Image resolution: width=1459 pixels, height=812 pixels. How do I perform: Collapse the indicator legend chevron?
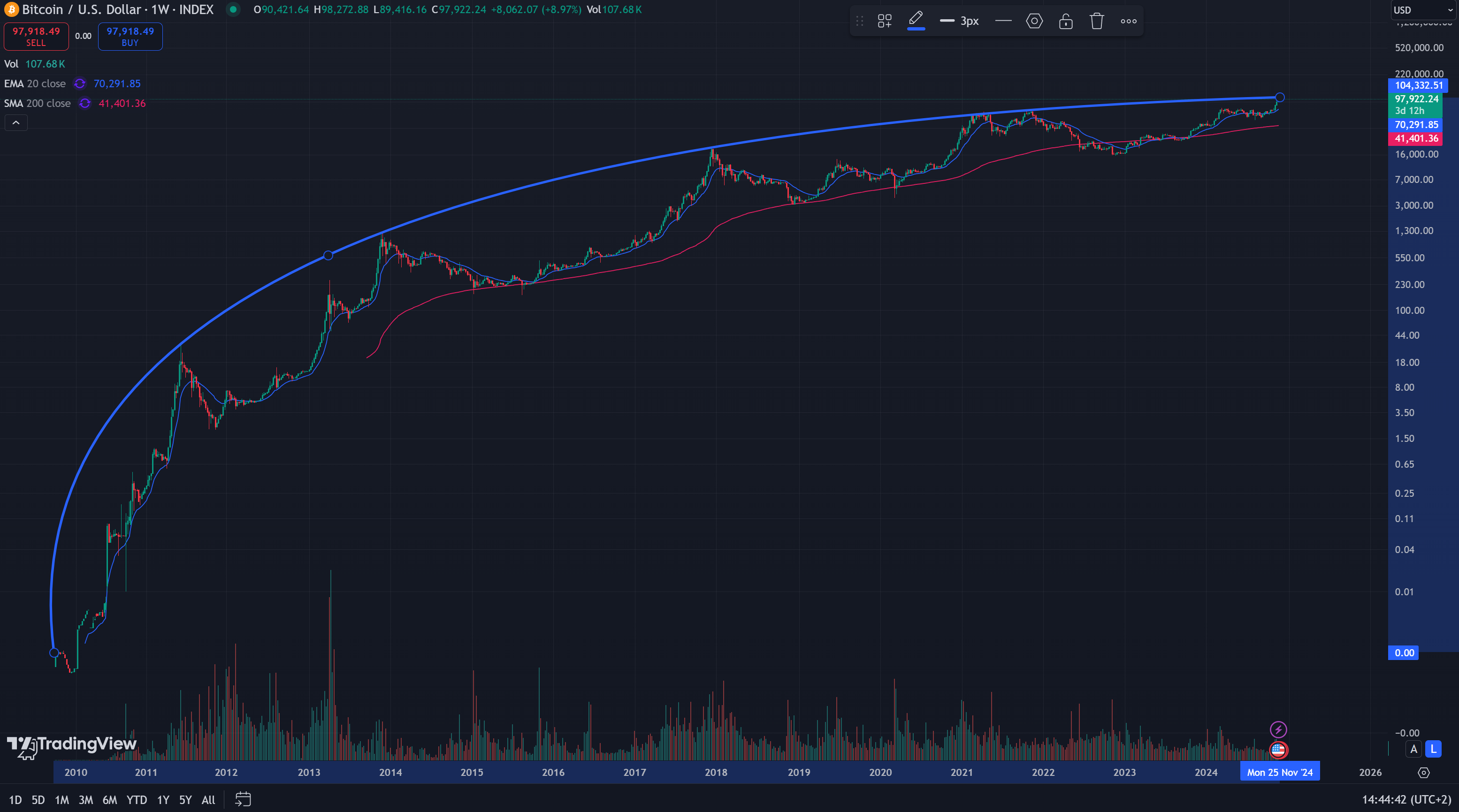click(16, 123)
